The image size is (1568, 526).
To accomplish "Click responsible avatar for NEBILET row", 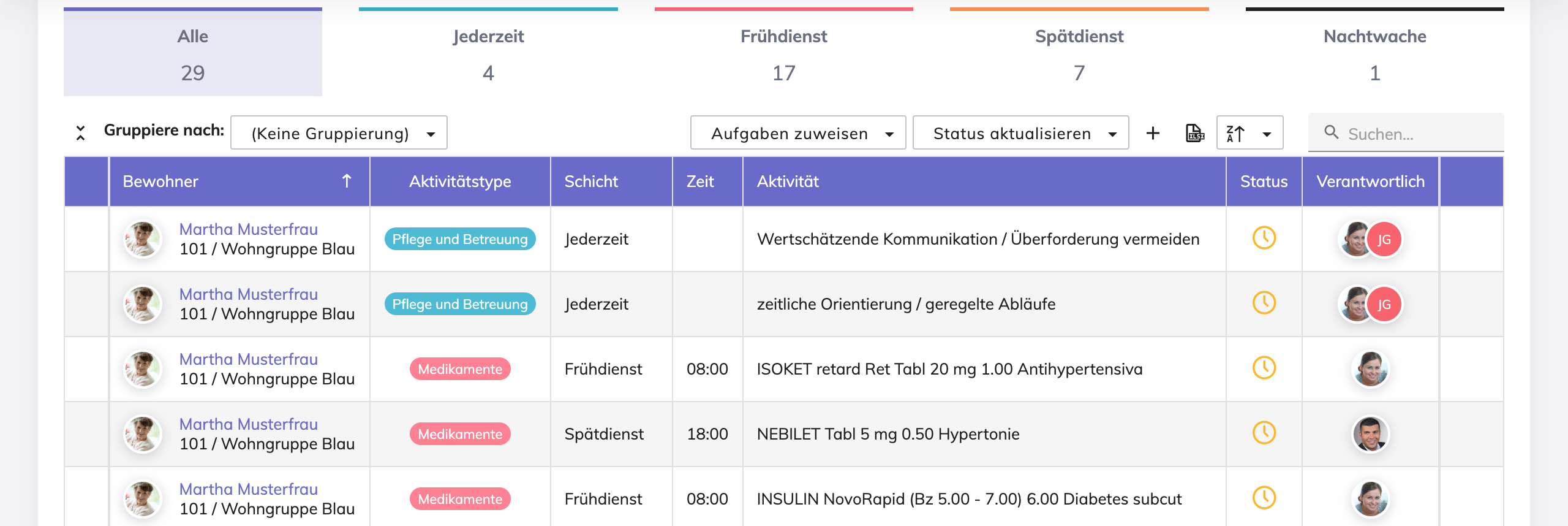I will click(1370, 433).
